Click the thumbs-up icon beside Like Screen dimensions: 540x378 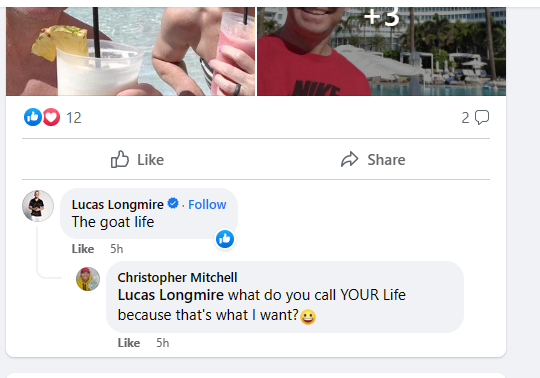pyautogui.click(x=120, y=159)
